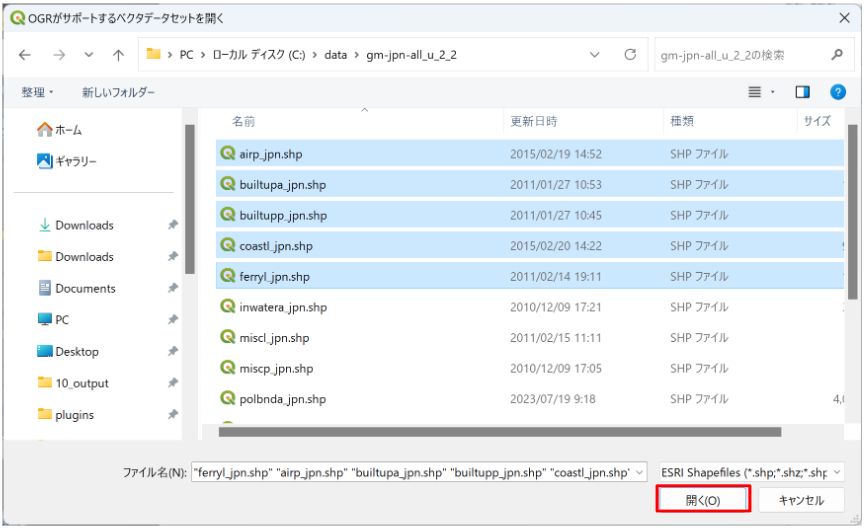Viewport: 866px width, 531px height.
Task: Click the pin icon beside PC
Action: pyautogui.click(x=173, y=319)
